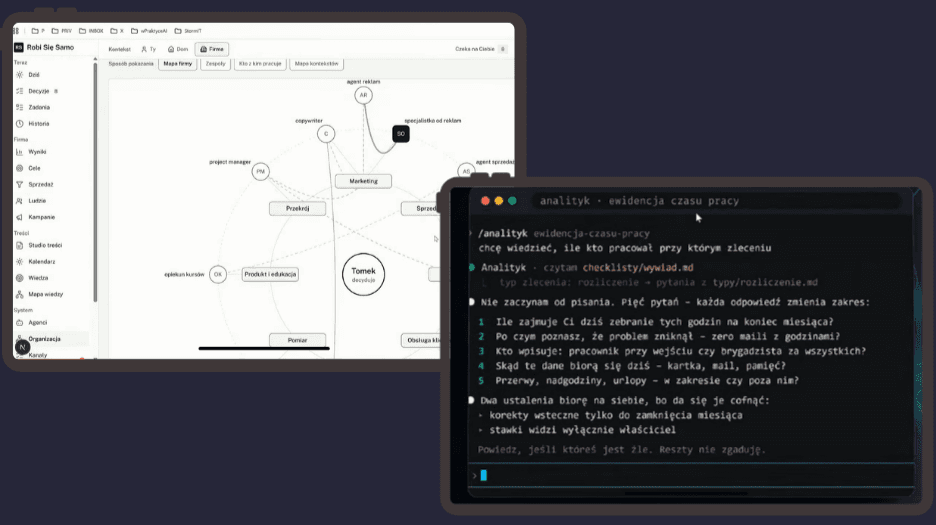The height and width of the screenshot is (525, 936).
Task: Switch context to Ty
Action: (x=149, y=49)
